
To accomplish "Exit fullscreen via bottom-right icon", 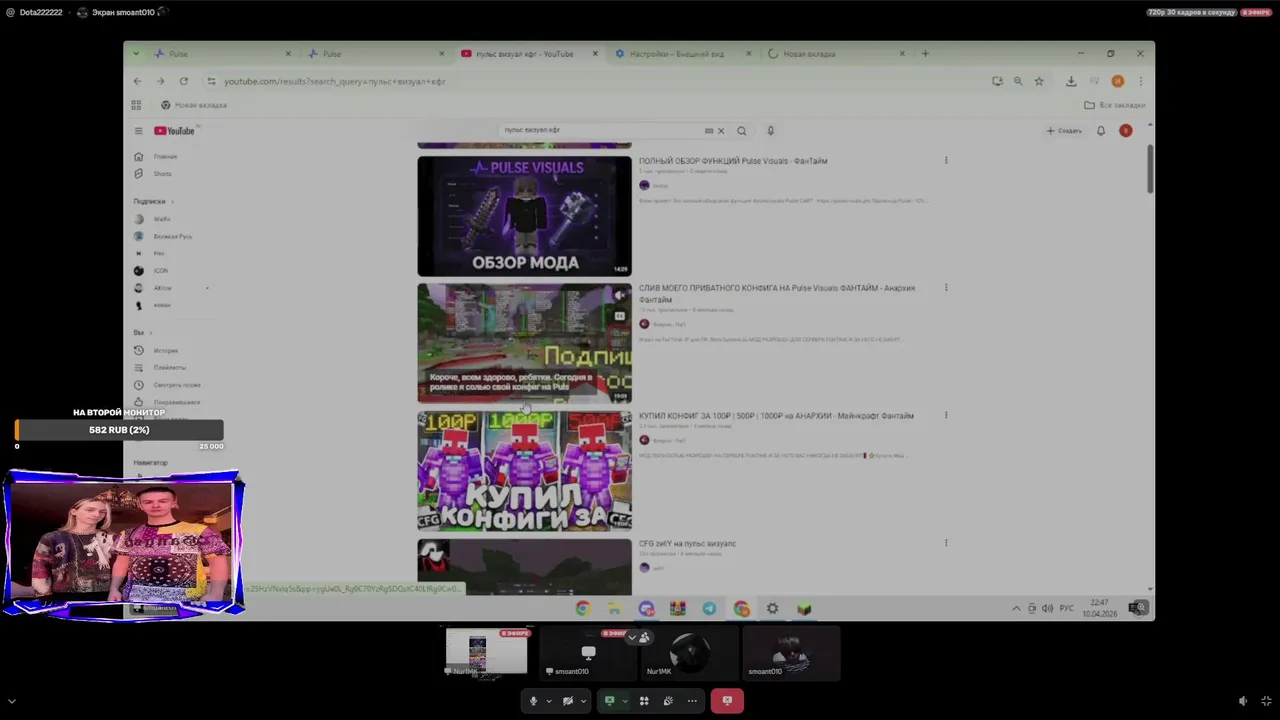I will 1266,701.
